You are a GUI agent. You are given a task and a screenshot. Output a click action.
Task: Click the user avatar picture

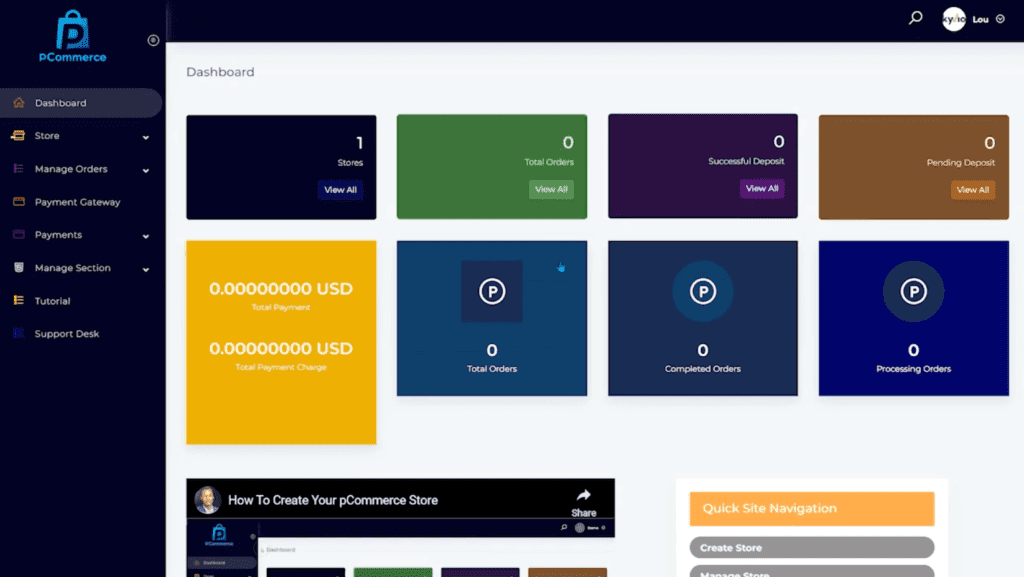tap(953, 19)
